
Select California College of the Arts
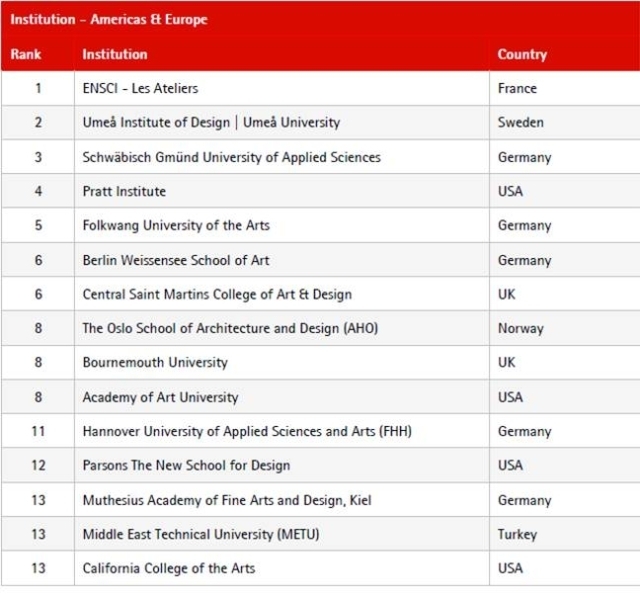pyautogui.click(x=169, y=568)
